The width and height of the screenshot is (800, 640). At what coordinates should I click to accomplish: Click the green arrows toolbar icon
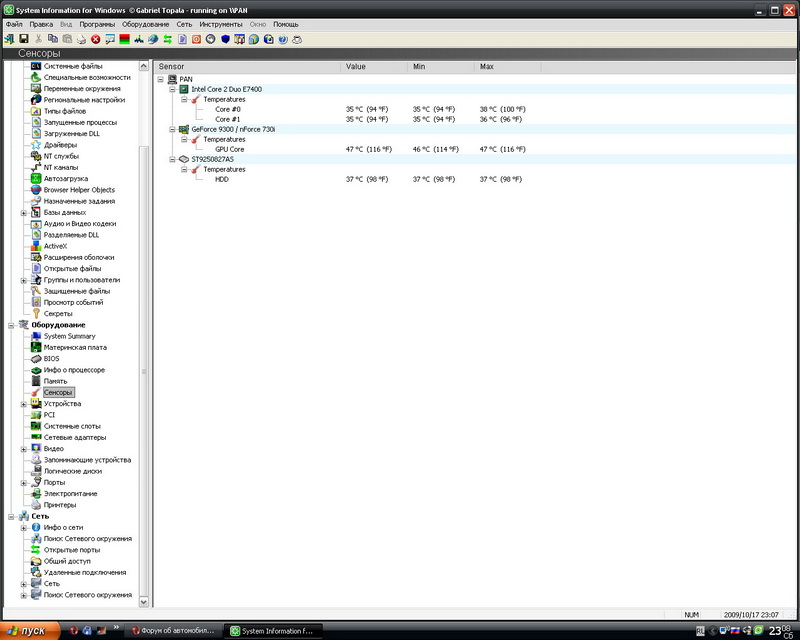[167, 39]
